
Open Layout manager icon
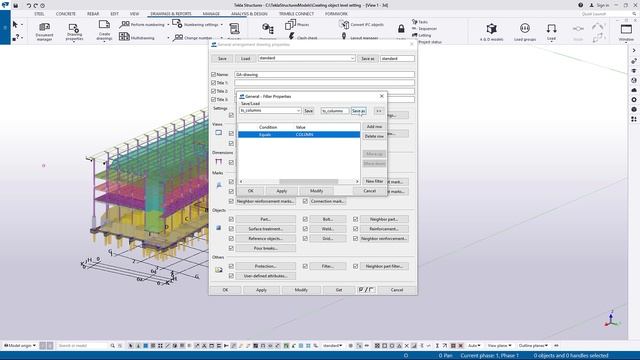pyautogui.click(x=344, y=37)
